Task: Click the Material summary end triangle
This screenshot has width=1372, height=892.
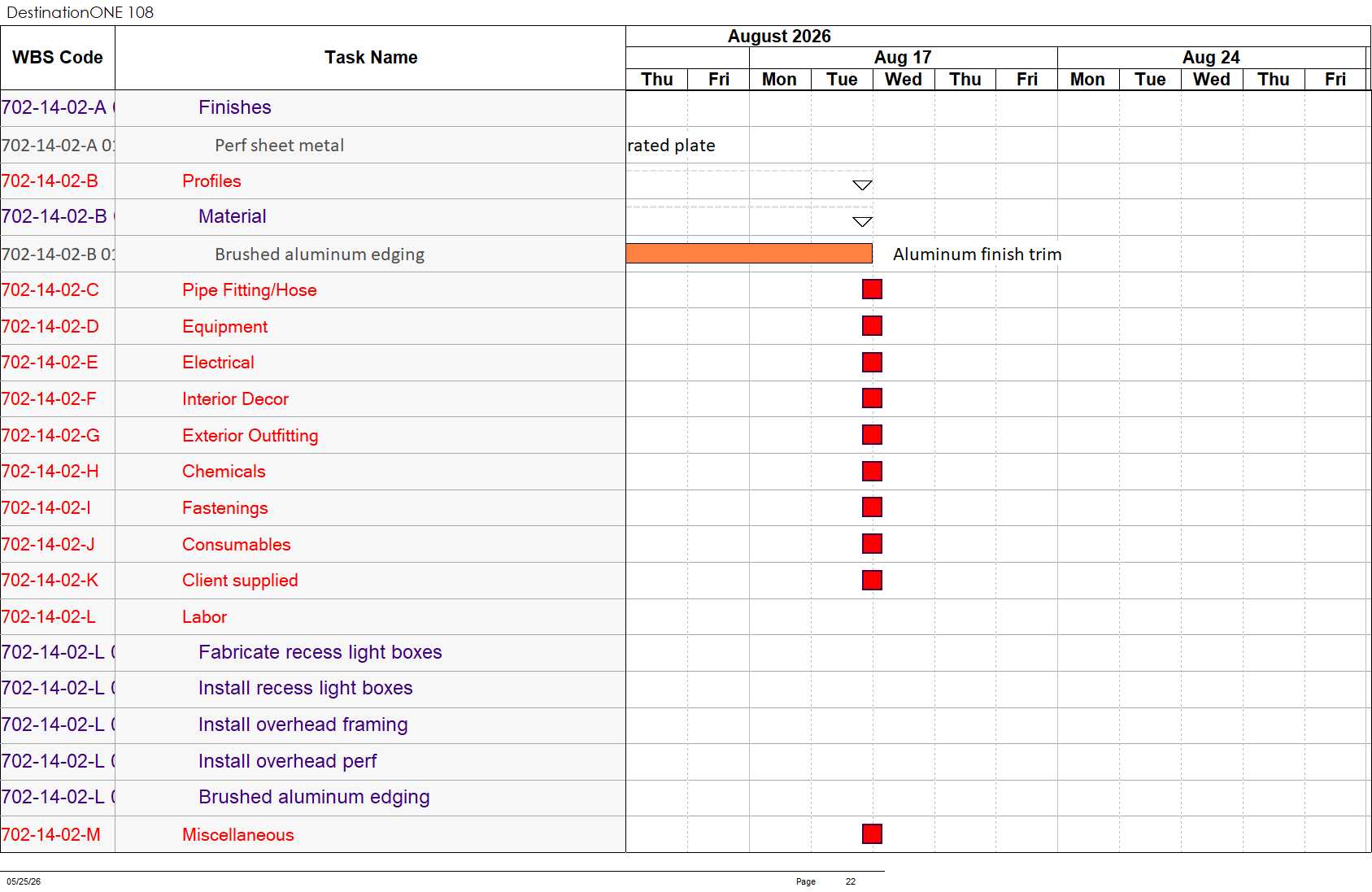Action: 862,222
